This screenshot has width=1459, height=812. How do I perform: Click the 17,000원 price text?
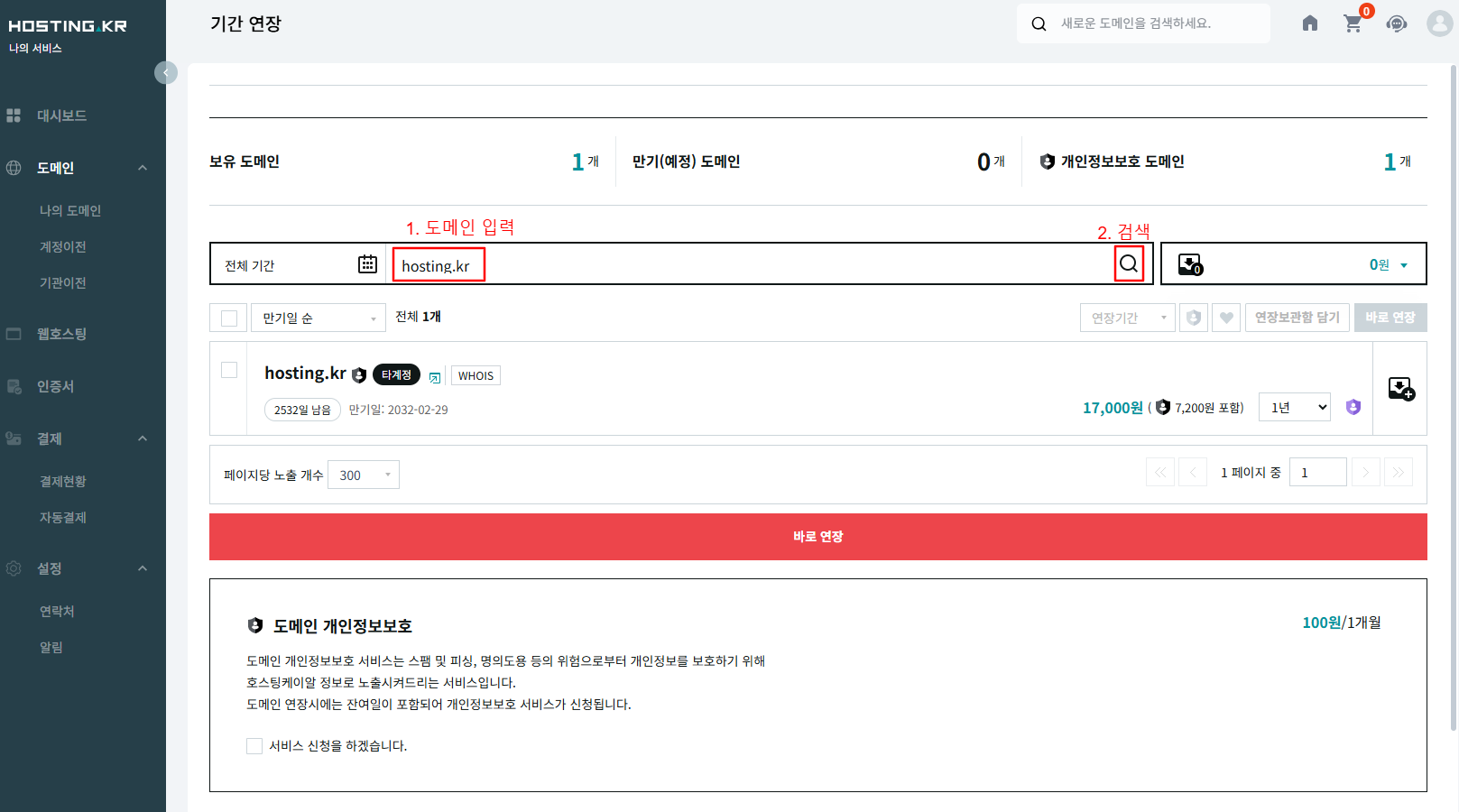(1113, 408)
